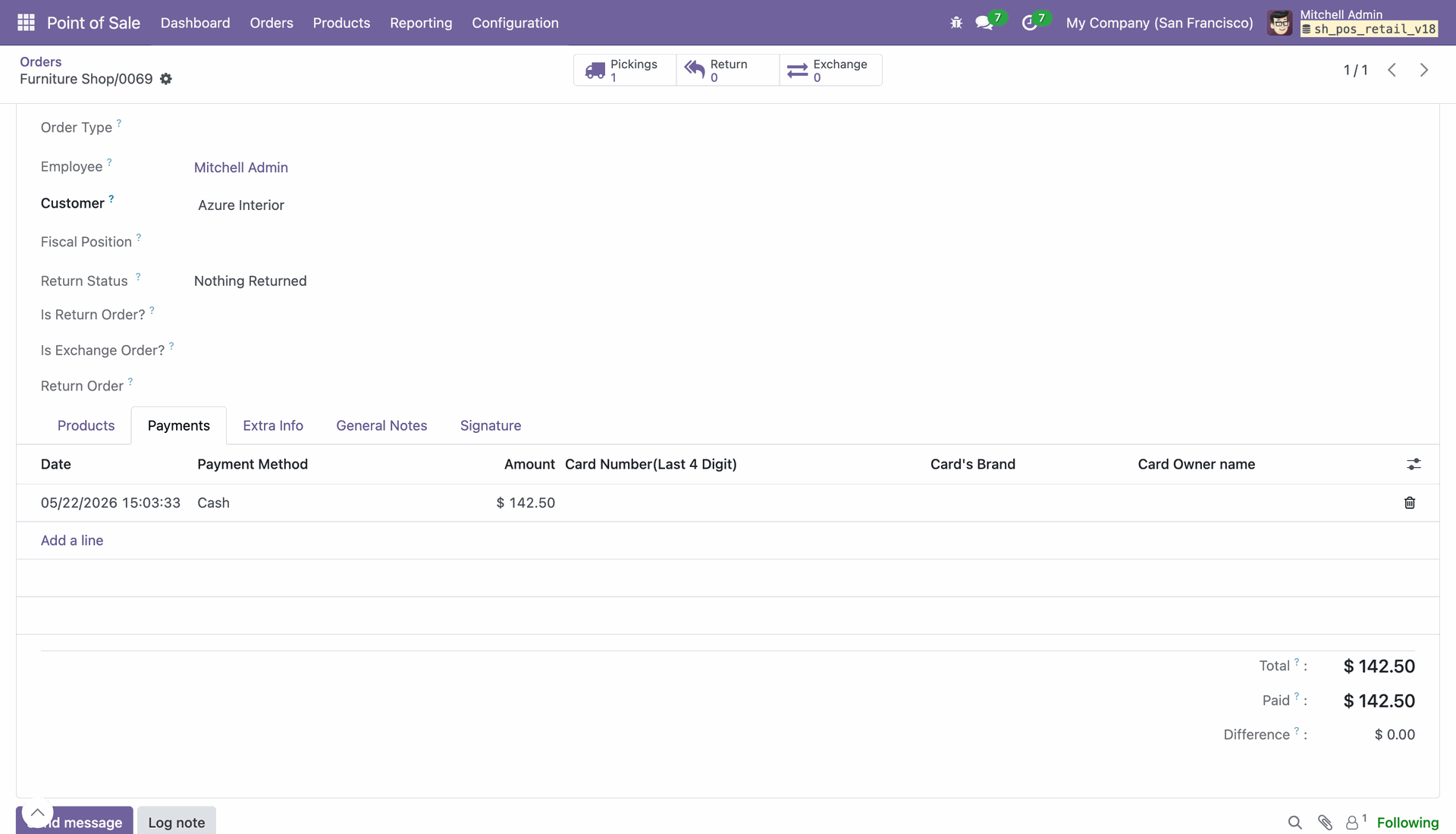The width and height of the screenshot is (1456, 834).
Task: Open the Orders top menu
Action: point(271,23)
